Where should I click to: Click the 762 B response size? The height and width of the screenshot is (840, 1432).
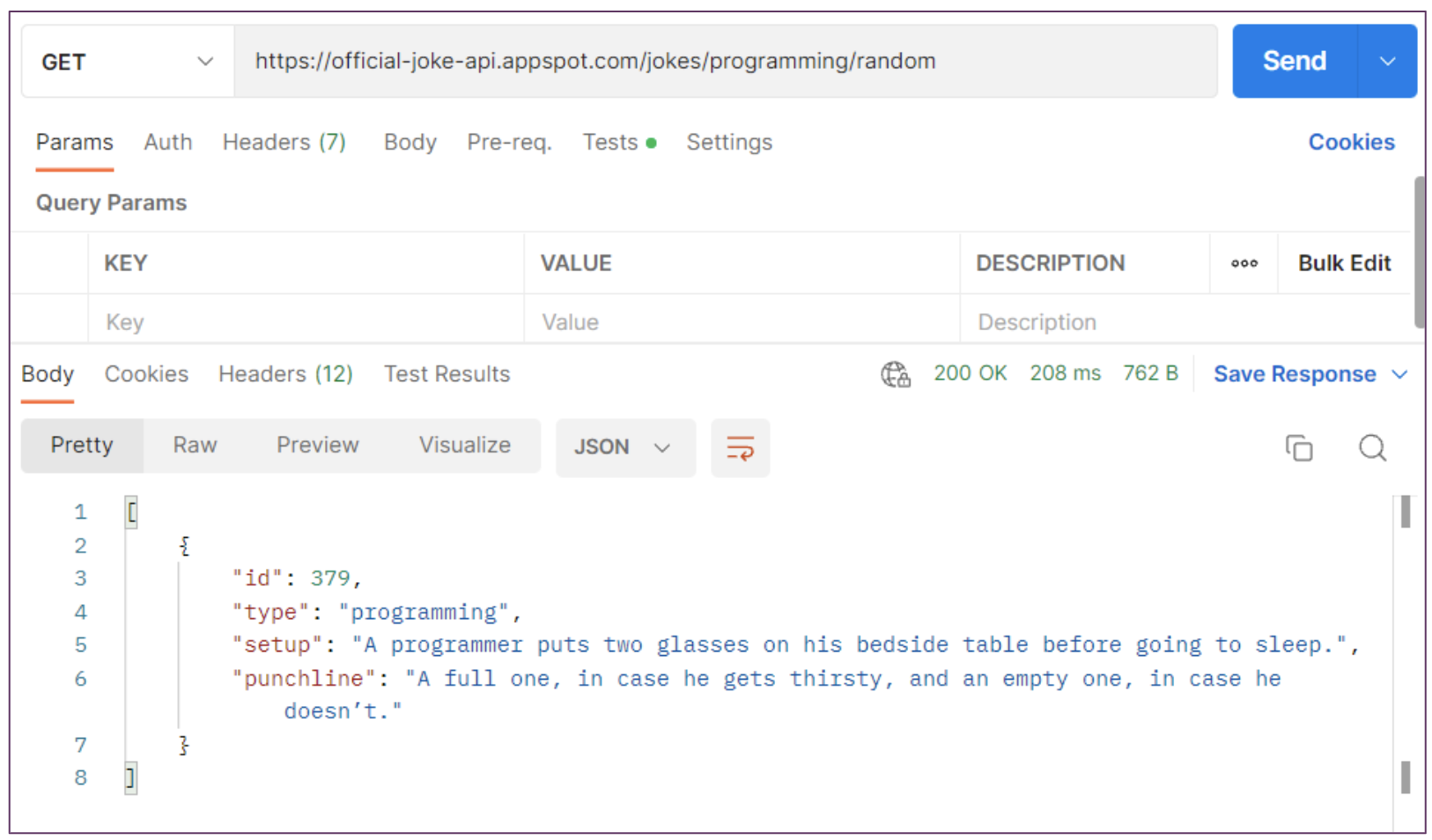[1150, 373]
